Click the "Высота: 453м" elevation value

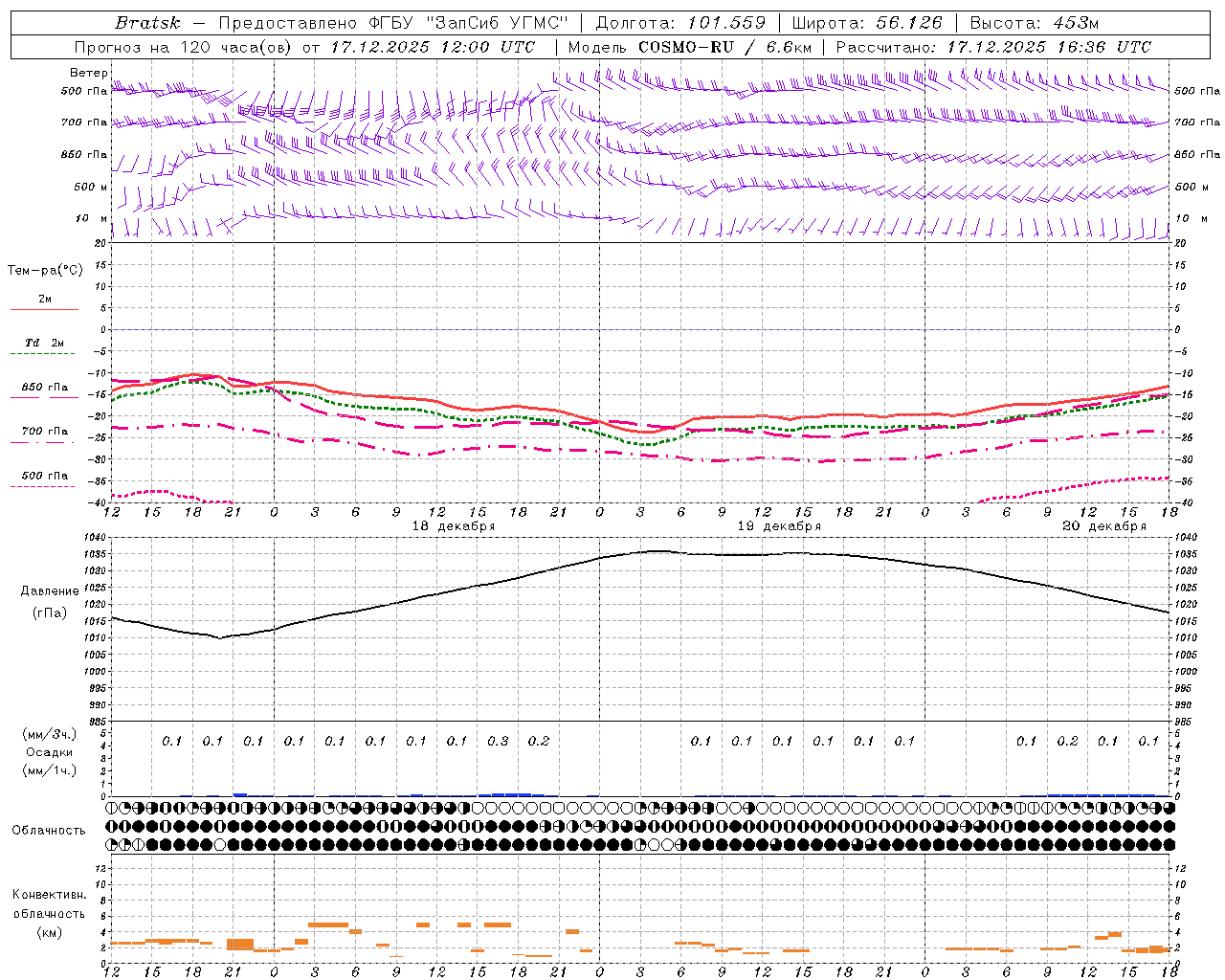pos(1034,23)
